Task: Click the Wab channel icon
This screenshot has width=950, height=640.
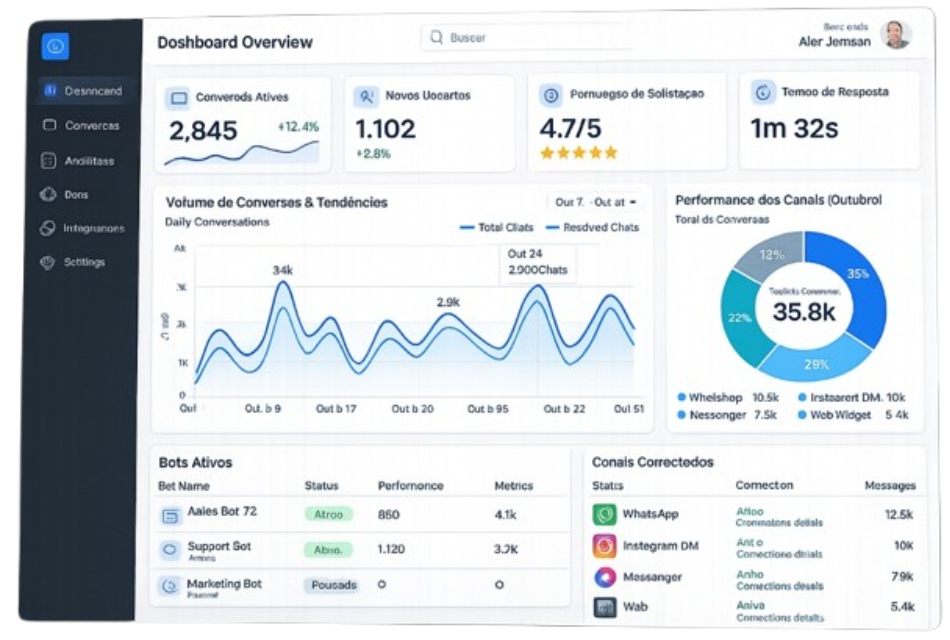Action: 604,607
